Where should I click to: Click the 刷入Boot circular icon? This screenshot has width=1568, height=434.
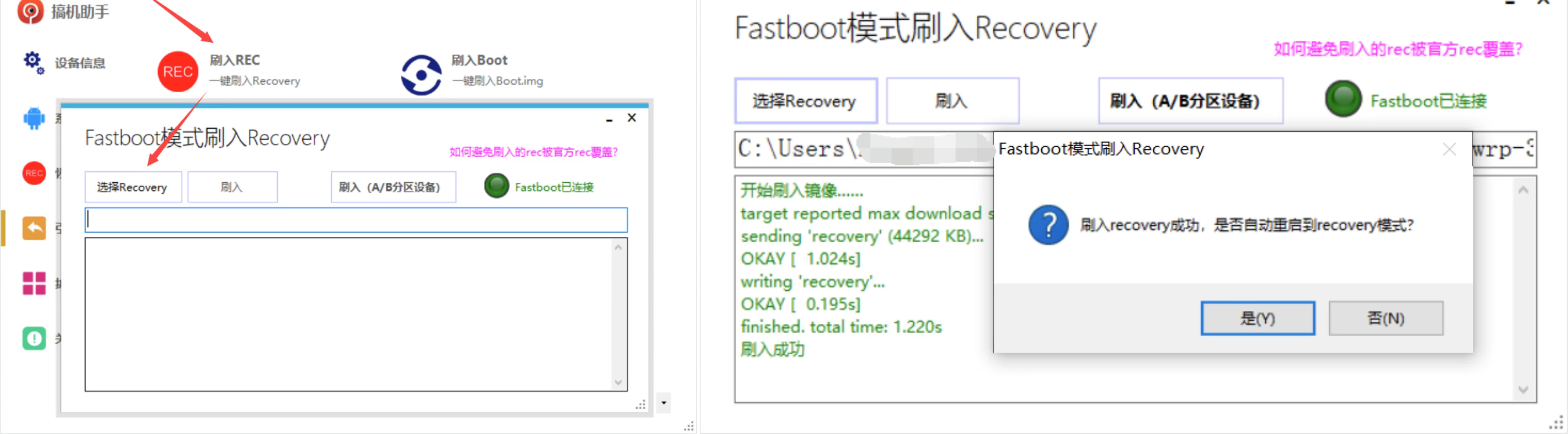coord(421,75)
